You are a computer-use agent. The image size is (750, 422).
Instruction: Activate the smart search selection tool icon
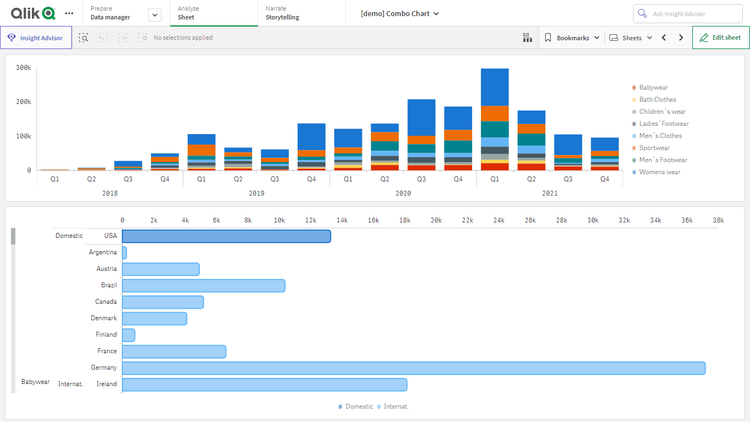click(84, 38)
